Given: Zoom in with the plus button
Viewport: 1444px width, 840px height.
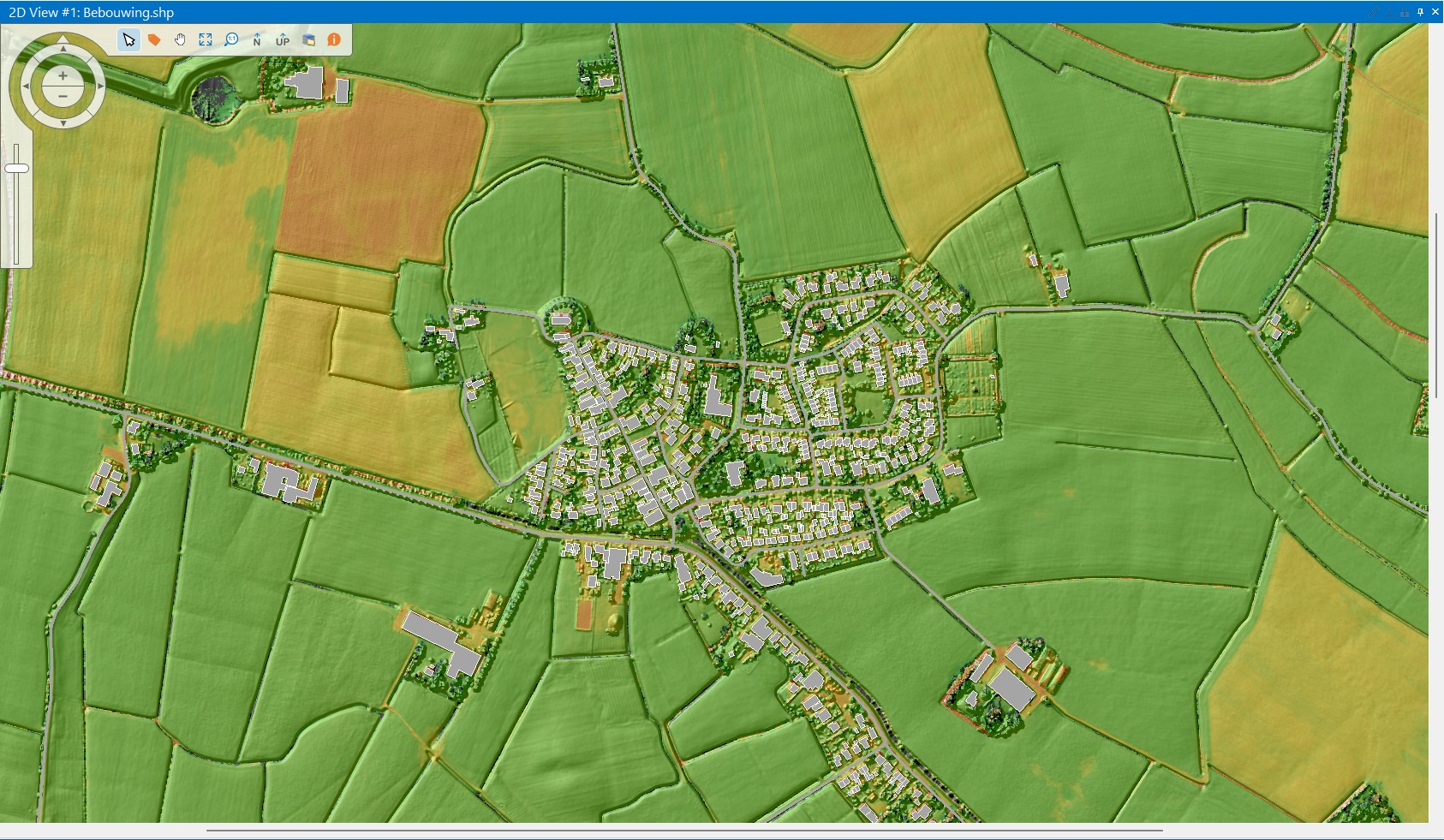Looking at the screenshot, I should click(x=63, y=75).
